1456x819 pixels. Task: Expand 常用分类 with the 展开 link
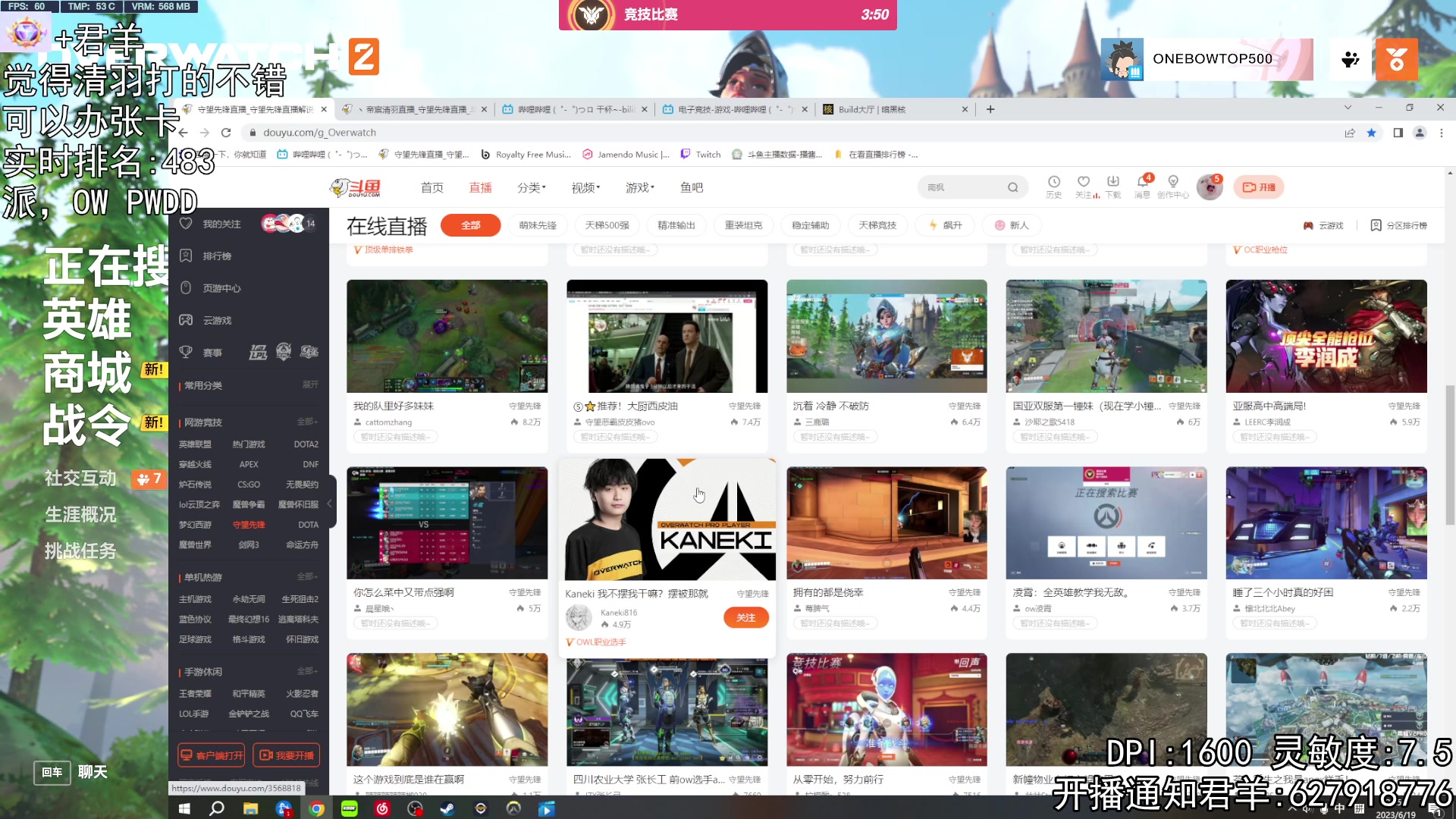click(310, 384)
